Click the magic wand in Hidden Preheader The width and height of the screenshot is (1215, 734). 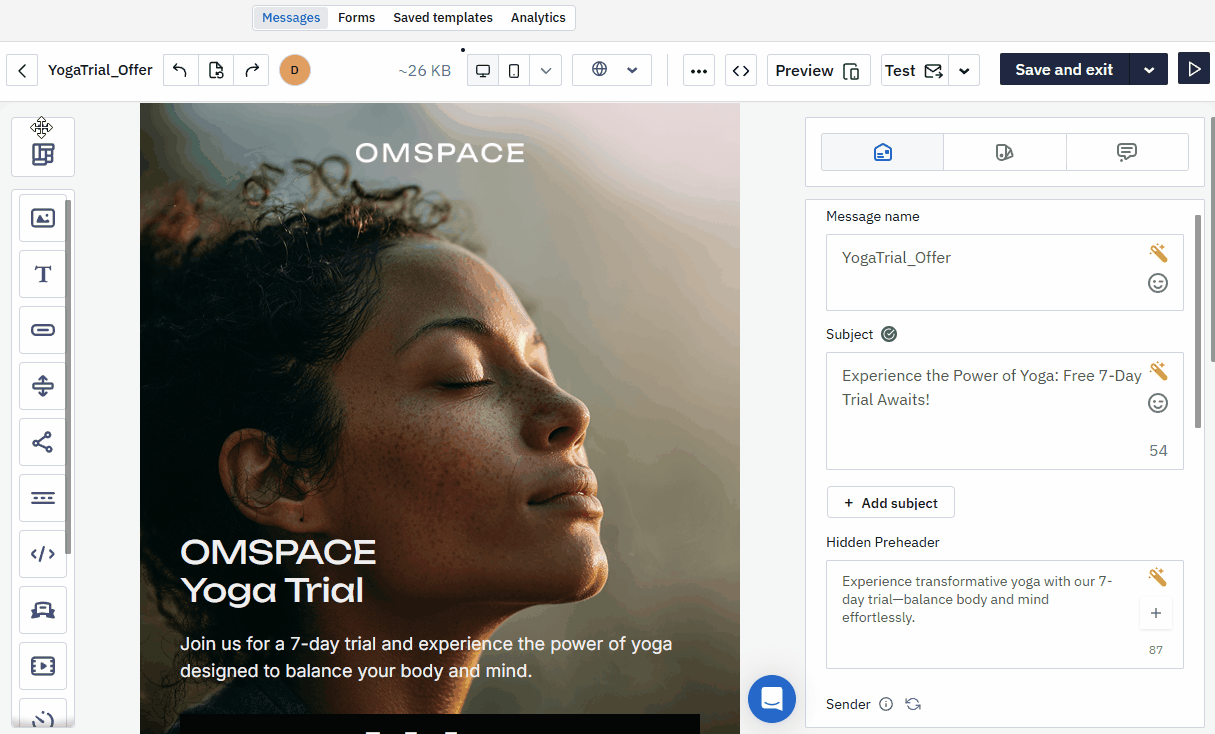point(1158,577)
